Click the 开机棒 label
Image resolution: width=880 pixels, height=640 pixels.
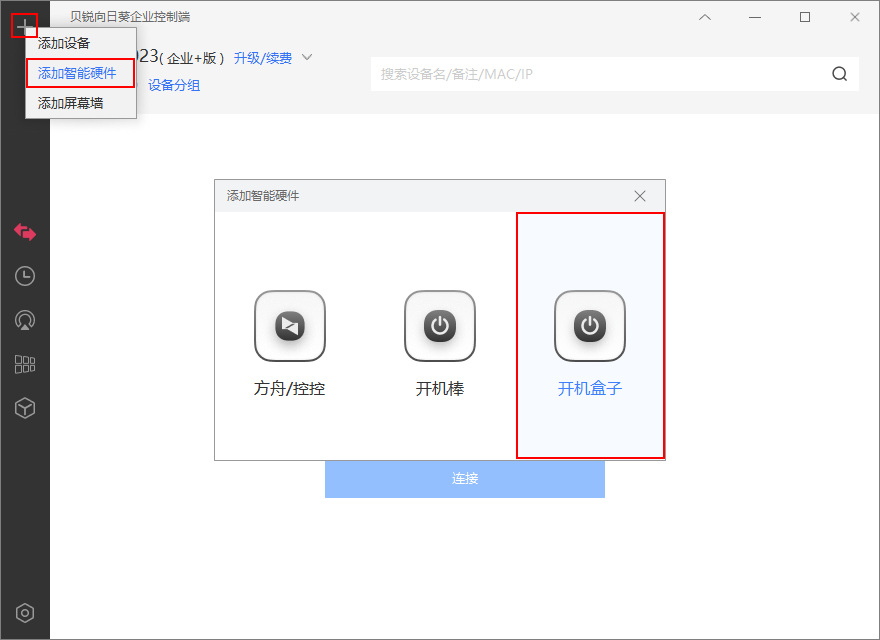(440, 388)
